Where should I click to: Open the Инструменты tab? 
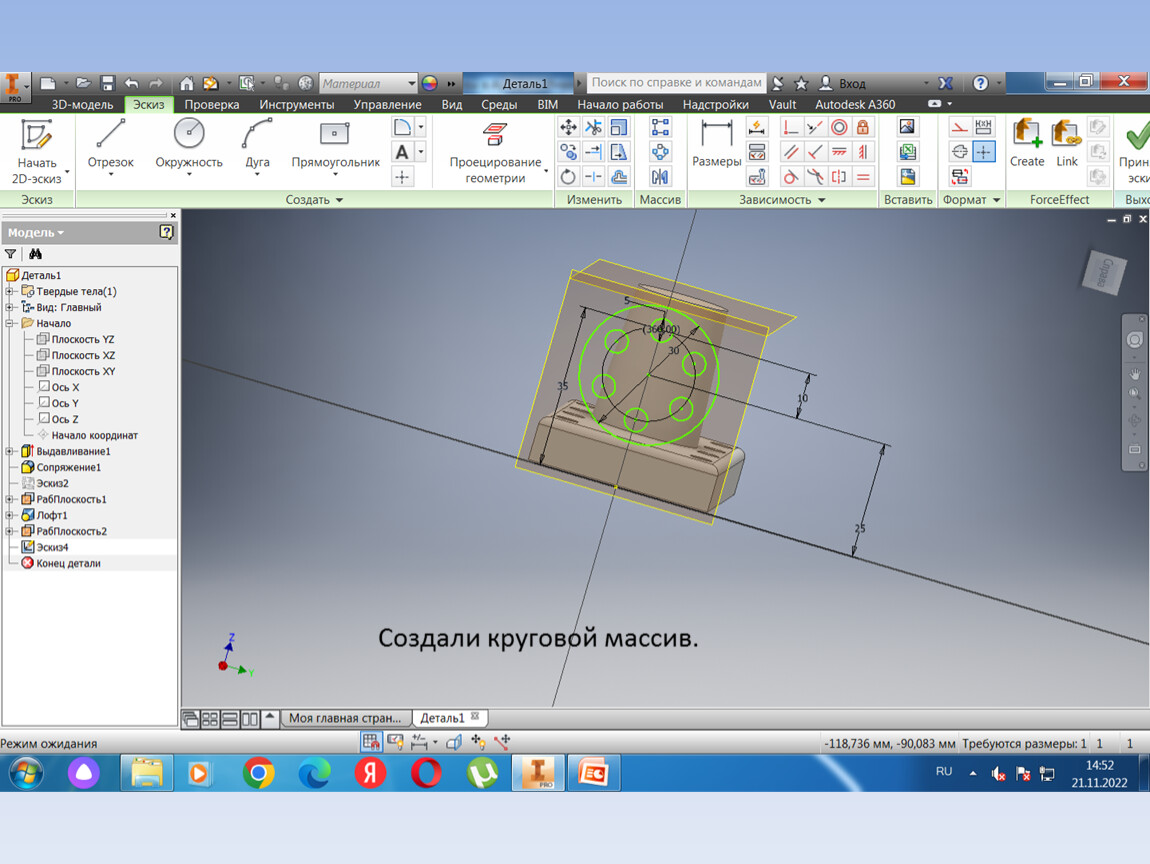(x=296, y=104)
